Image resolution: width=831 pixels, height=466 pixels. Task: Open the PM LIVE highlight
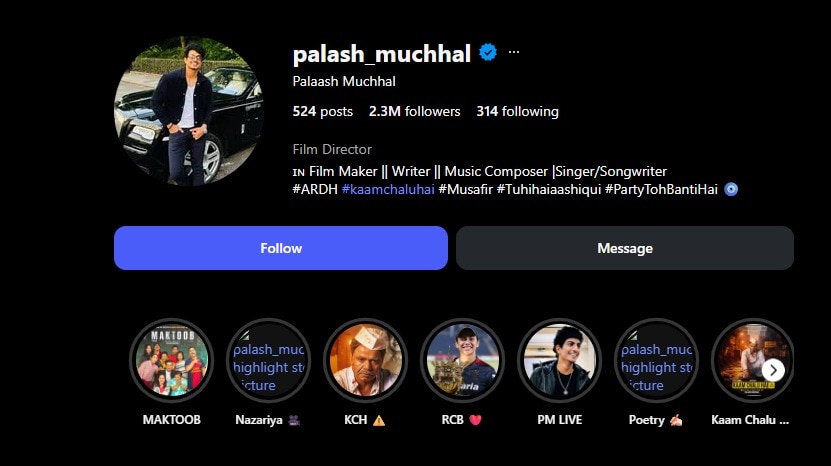560,361
